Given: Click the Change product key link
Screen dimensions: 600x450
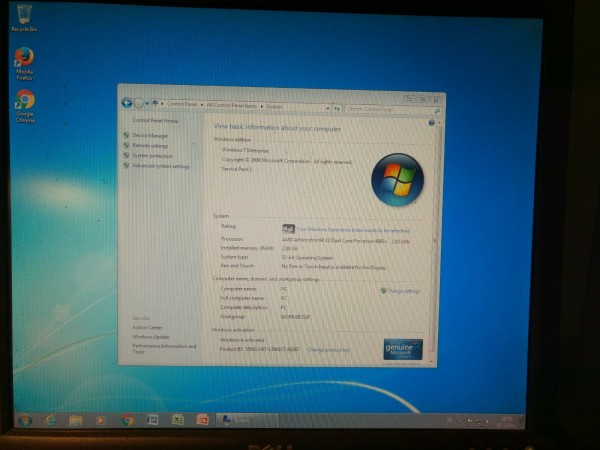Looking at the screenshot, I should click(x=328, y=350).
